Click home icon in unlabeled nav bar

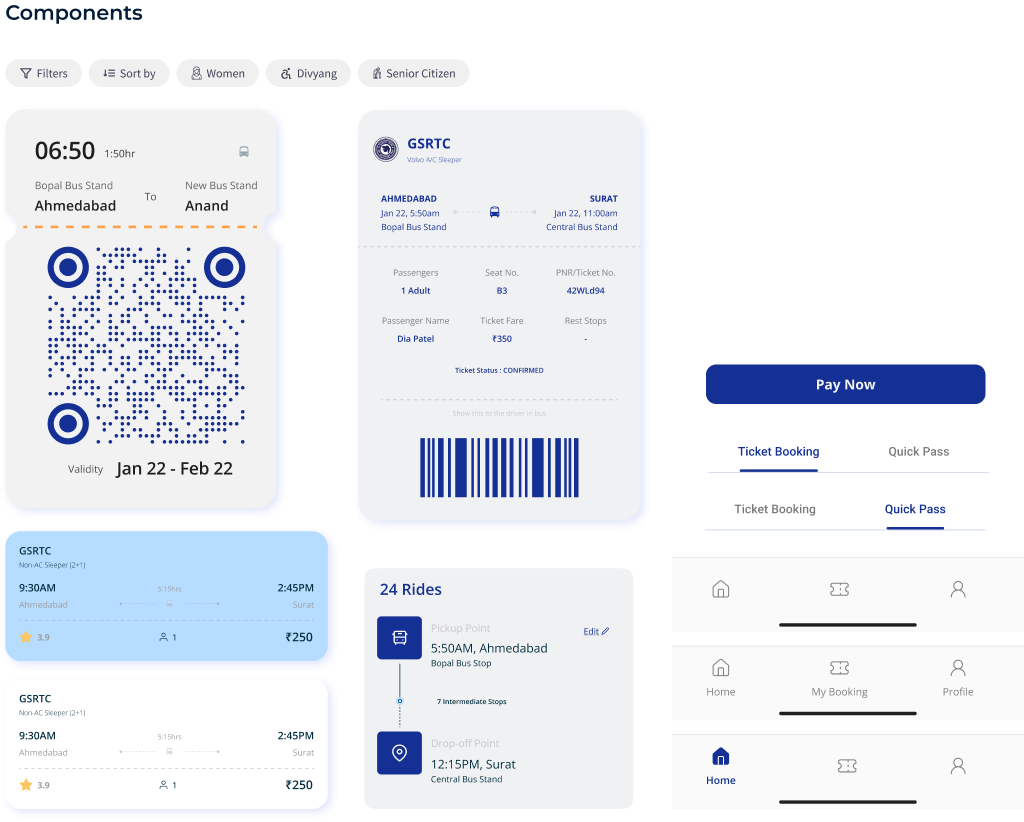pyautogui.click(x=720, y=589)
